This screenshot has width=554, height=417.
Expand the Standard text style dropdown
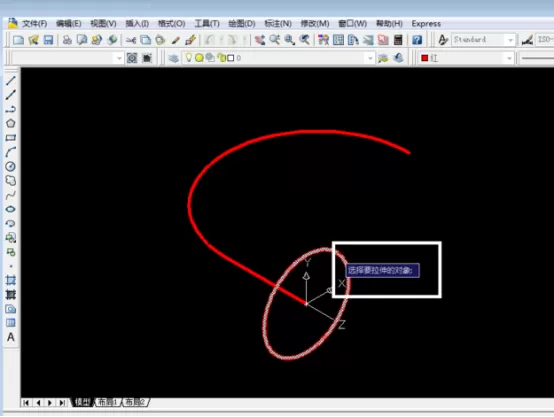(510, 40)
